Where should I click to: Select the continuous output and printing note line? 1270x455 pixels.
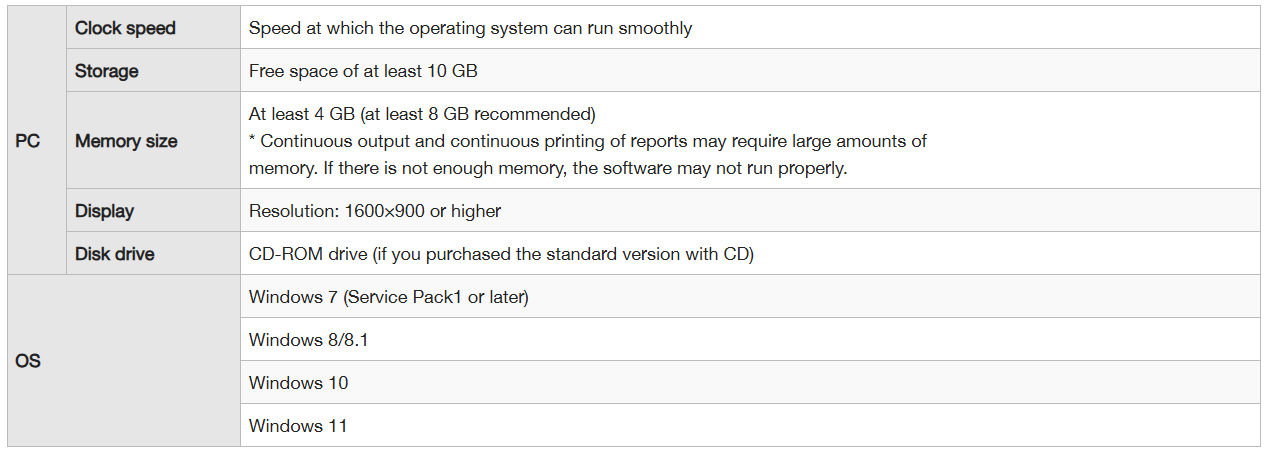pos(588,141)
